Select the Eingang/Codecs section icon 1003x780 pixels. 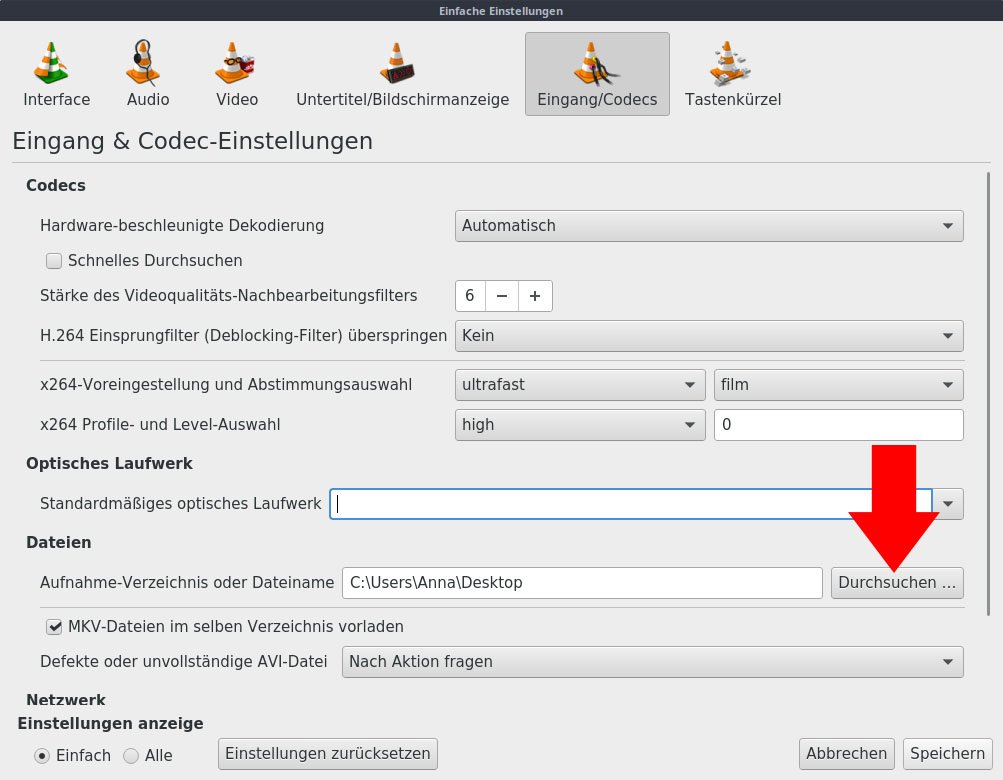point(595,70)
